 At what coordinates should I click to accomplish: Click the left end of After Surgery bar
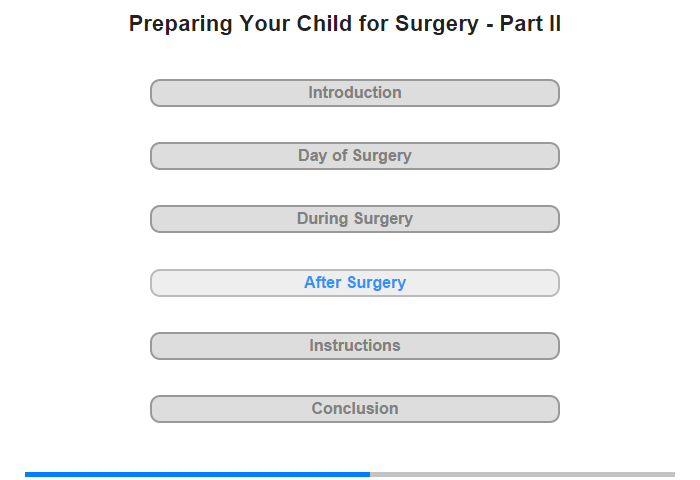[x=157, y=283]
